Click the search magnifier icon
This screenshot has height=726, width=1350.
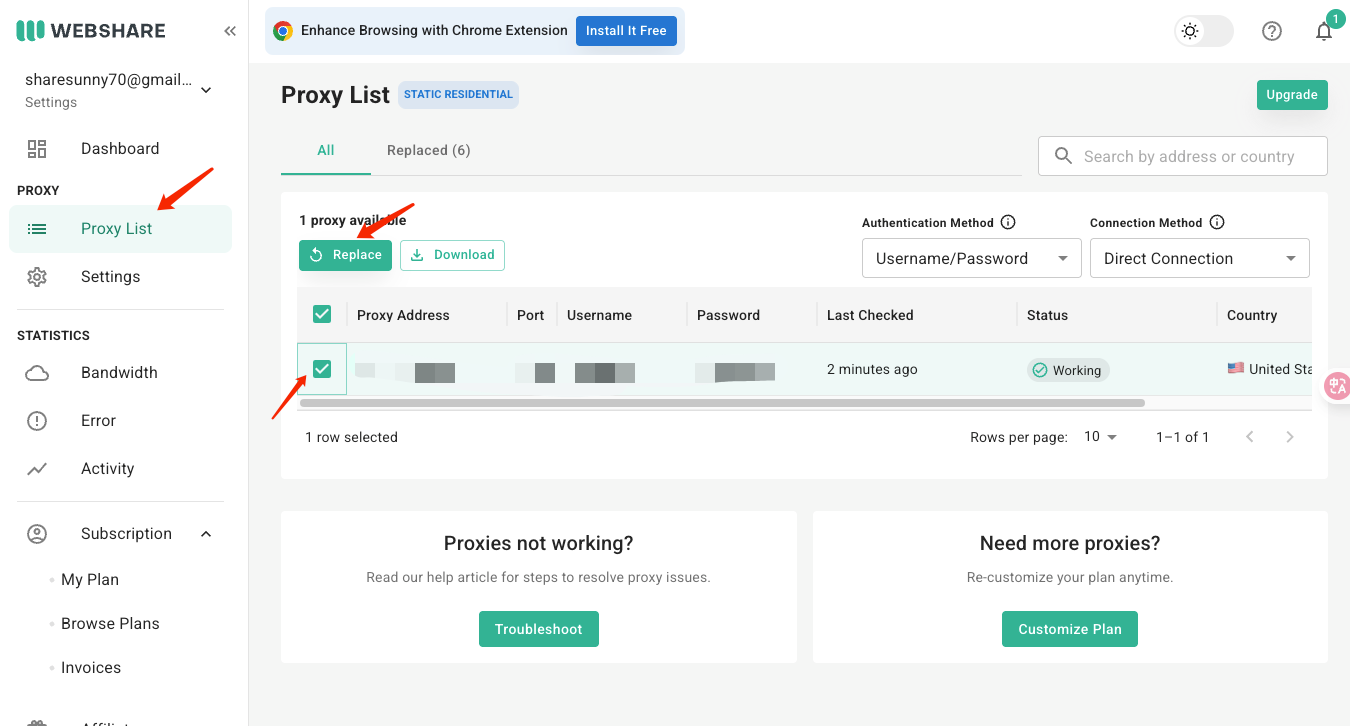[1063, 156]
